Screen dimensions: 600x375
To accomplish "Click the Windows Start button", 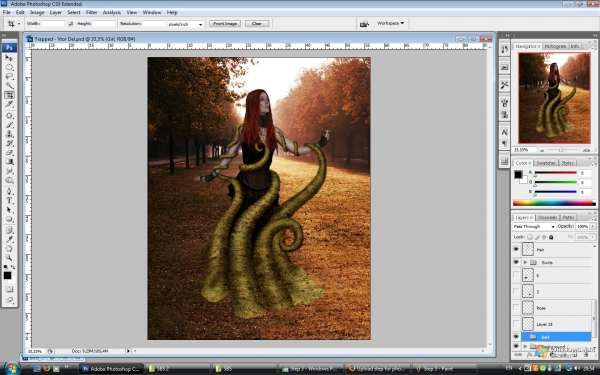I will coord(11,368).
